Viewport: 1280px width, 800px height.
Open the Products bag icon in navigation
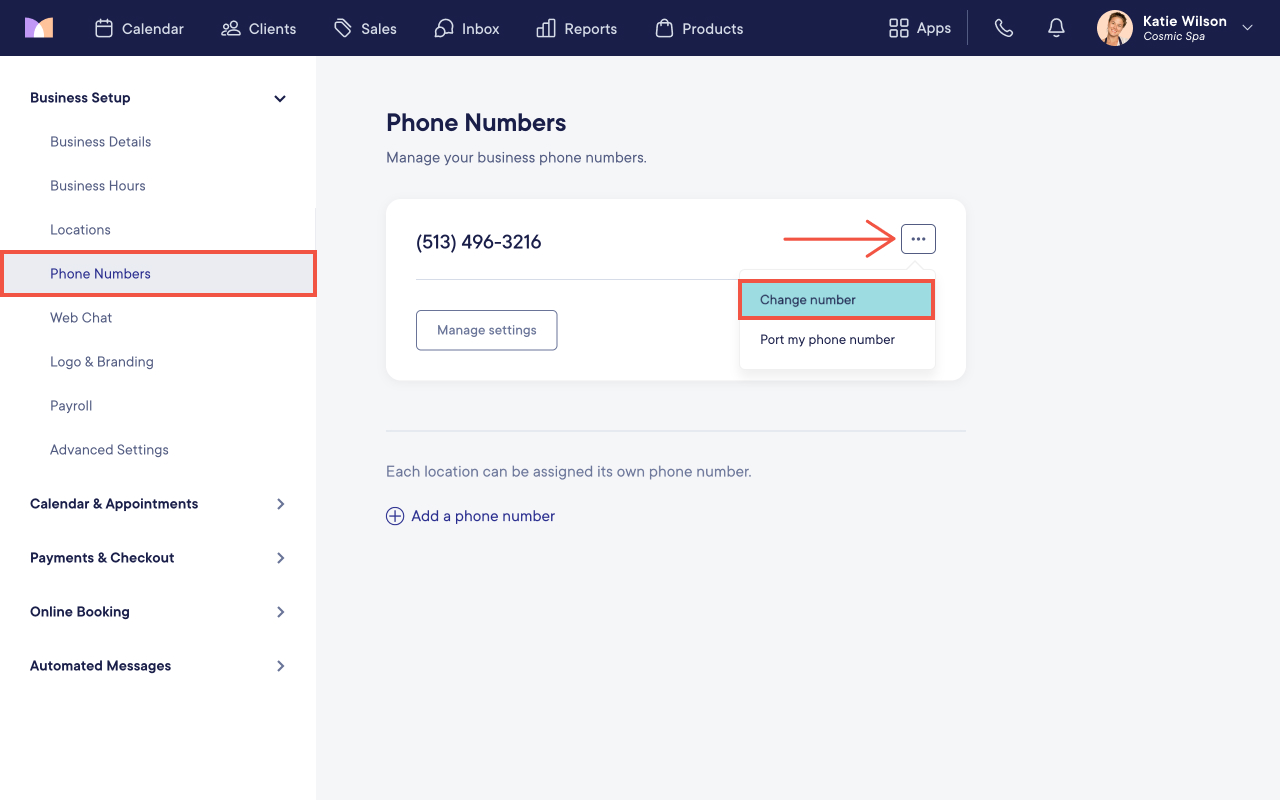point(664,28)
